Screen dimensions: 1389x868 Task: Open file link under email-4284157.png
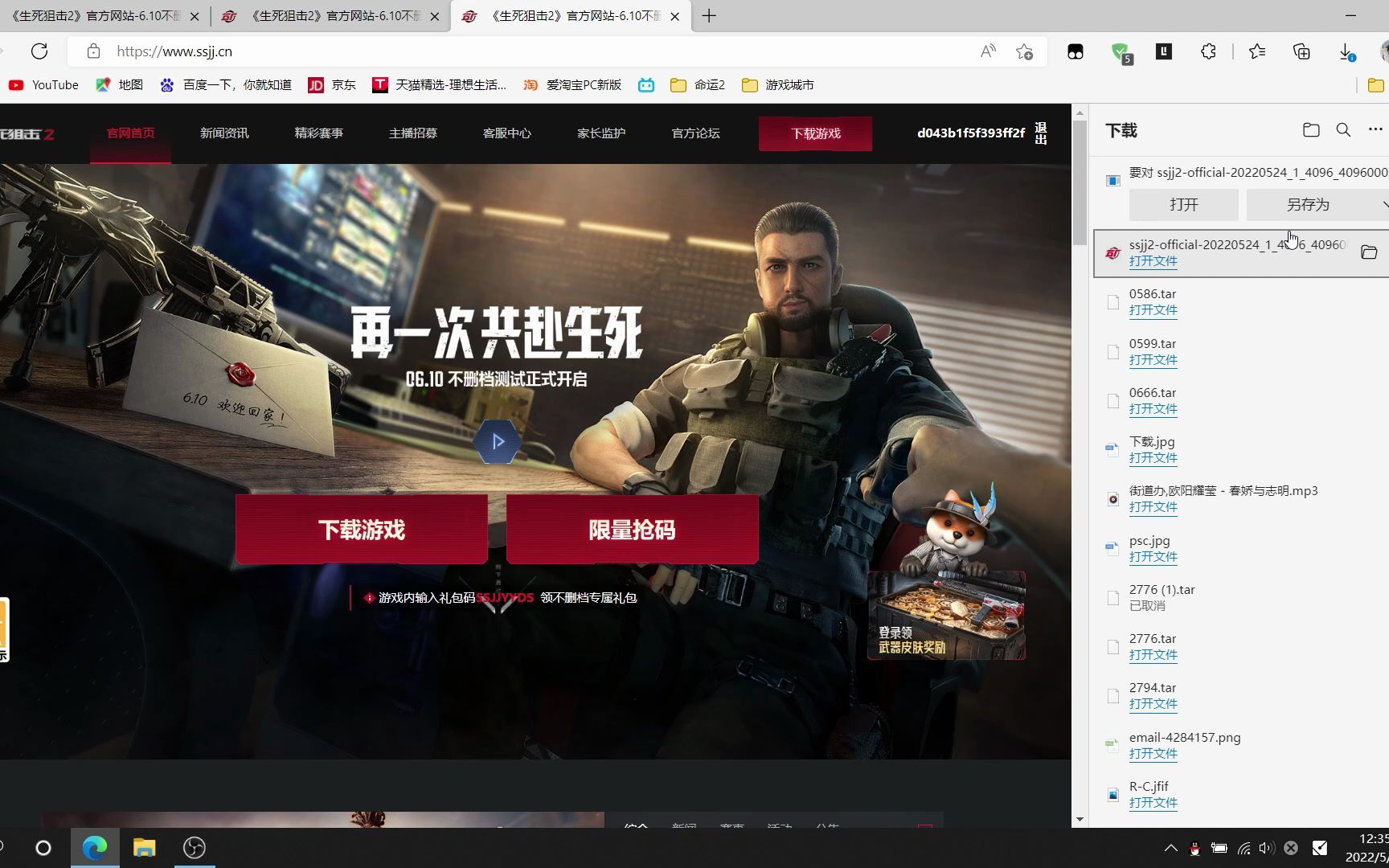coord(1153,754)
